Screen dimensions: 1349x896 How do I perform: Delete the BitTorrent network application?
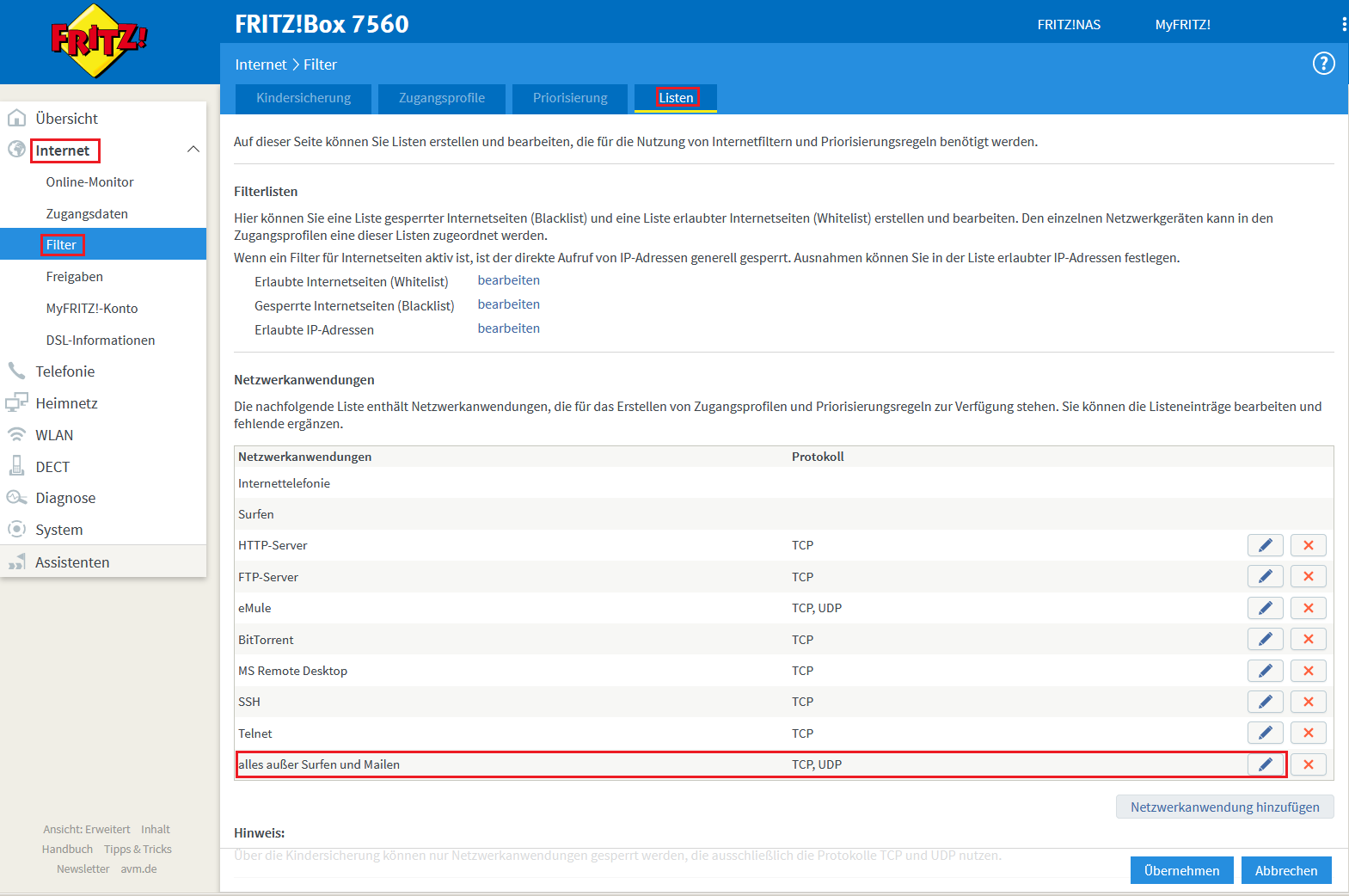[x=1308, y=639]
